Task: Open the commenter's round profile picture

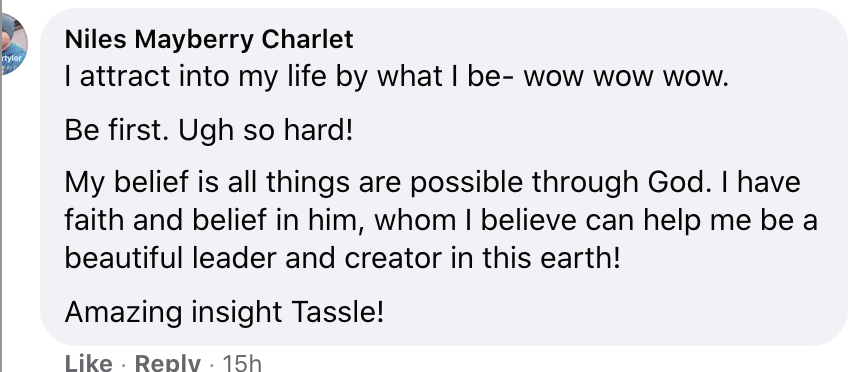Action: click(x=14, y=45)
